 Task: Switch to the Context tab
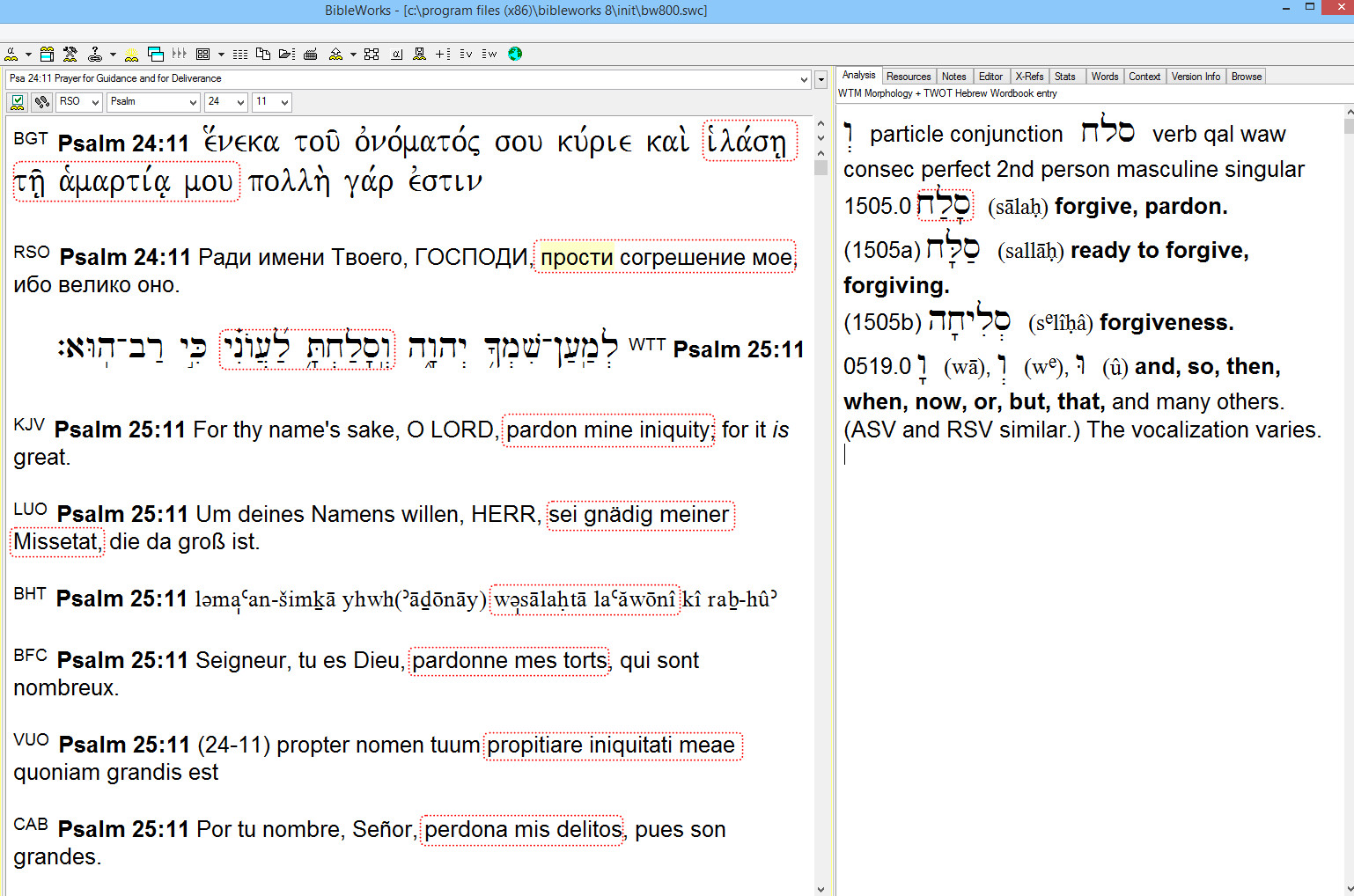1144,77
